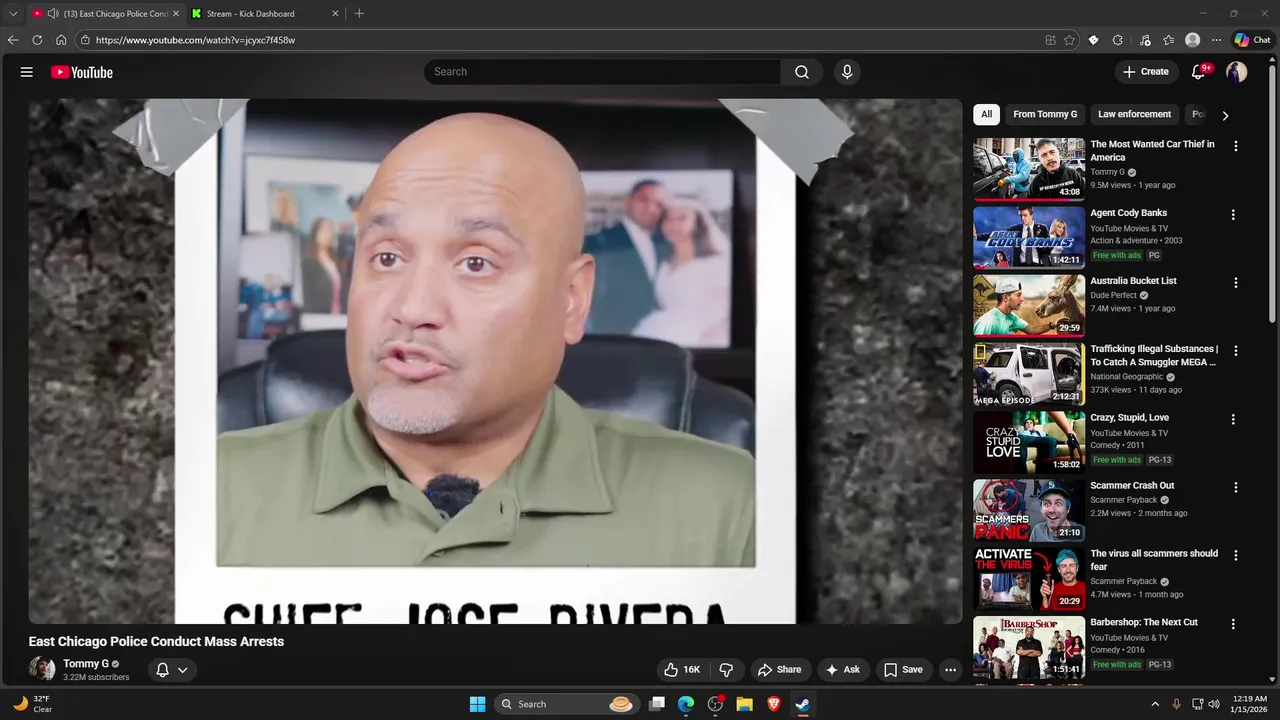Open options menu for Crazy, Stupid, Love
Image resolution: width=1280 pixels, height=720 pixels.
pos(1233,420)
